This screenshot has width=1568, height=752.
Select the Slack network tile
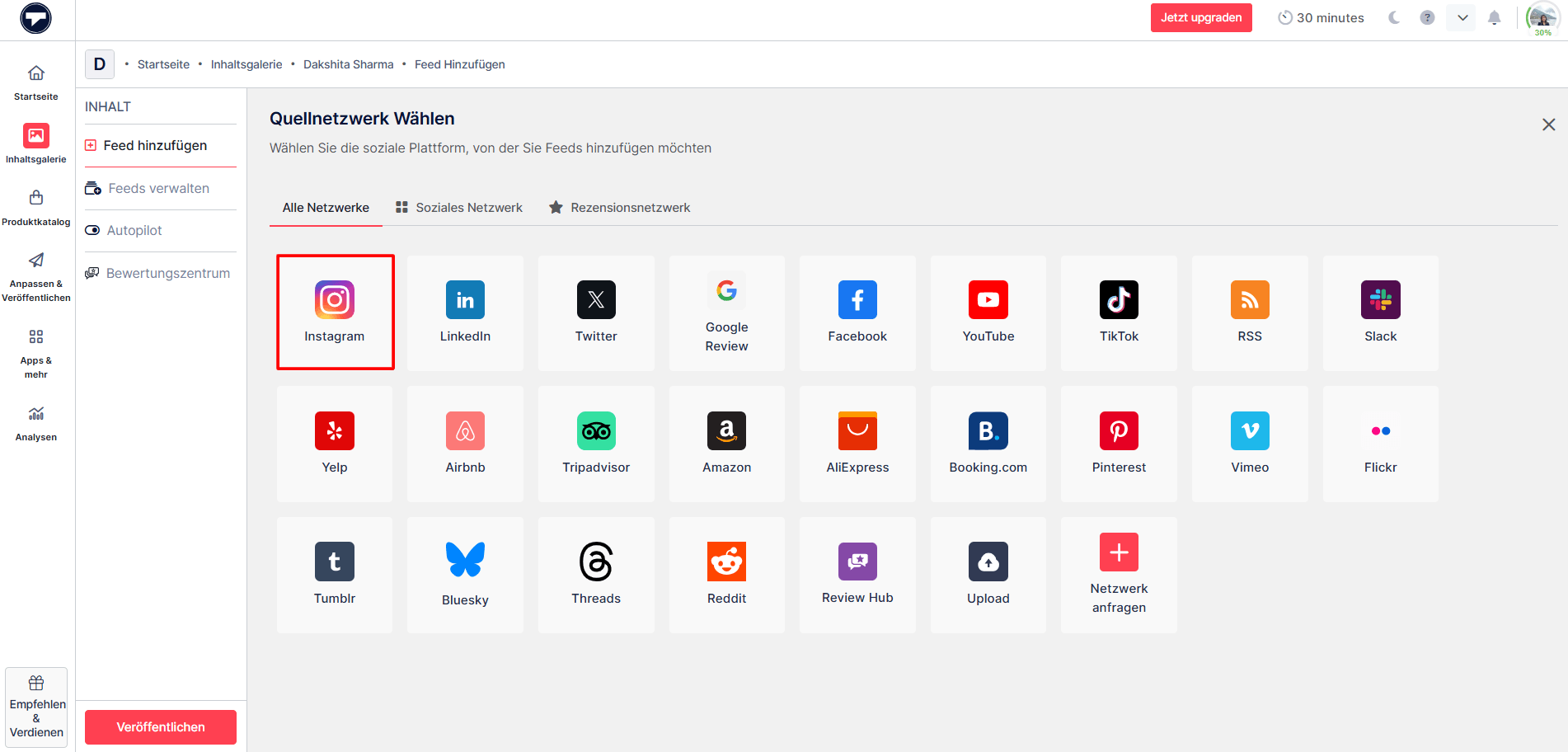(1381, 313)
